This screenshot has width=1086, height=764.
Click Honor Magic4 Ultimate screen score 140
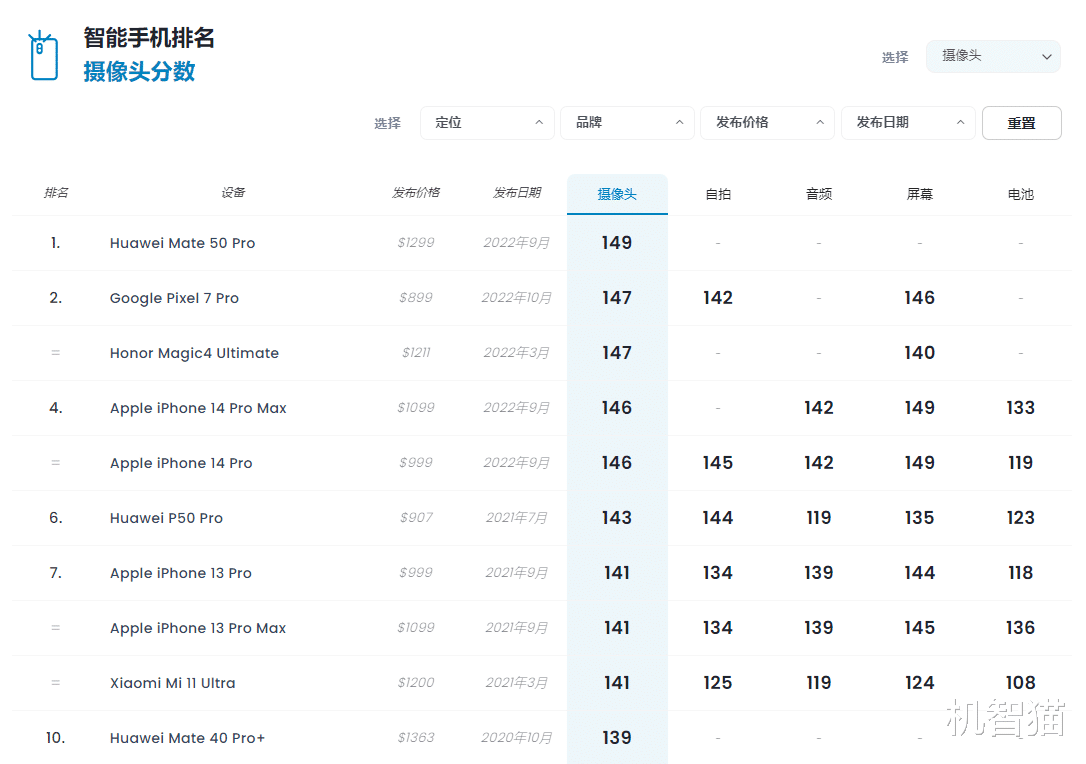tap(919, 353)
